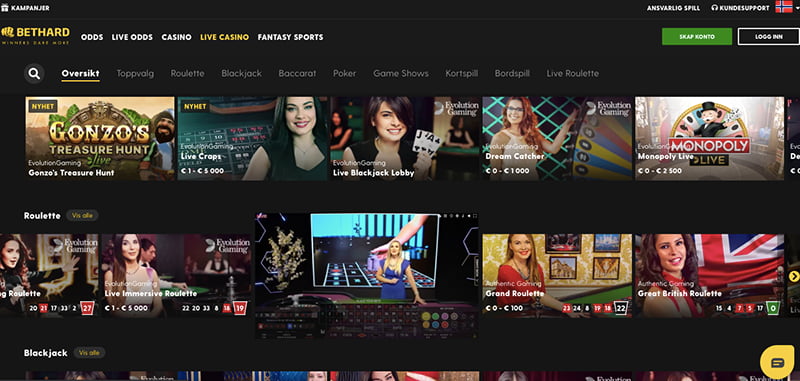This screenshot has width=800, height=381.
Task: Launch the Dream Catcher game
Action: point(557,138)
